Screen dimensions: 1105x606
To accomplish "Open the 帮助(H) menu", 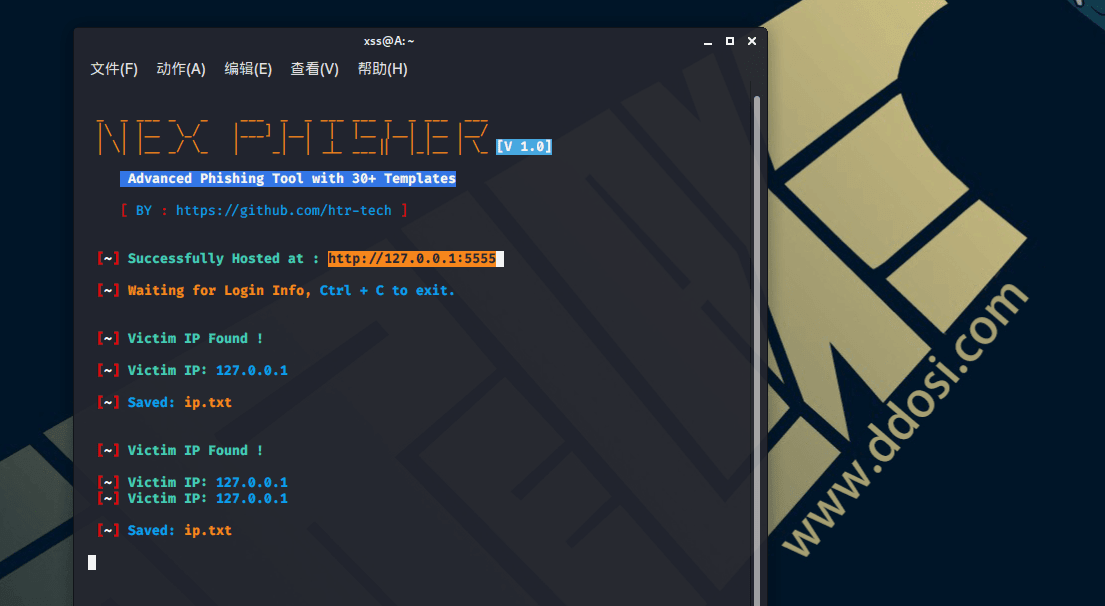I will (x=382, y=69).
